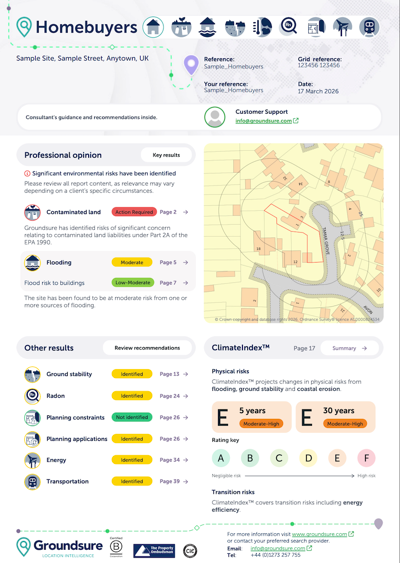Go to Page 26 for Planning applications

(x=174, y=439)
